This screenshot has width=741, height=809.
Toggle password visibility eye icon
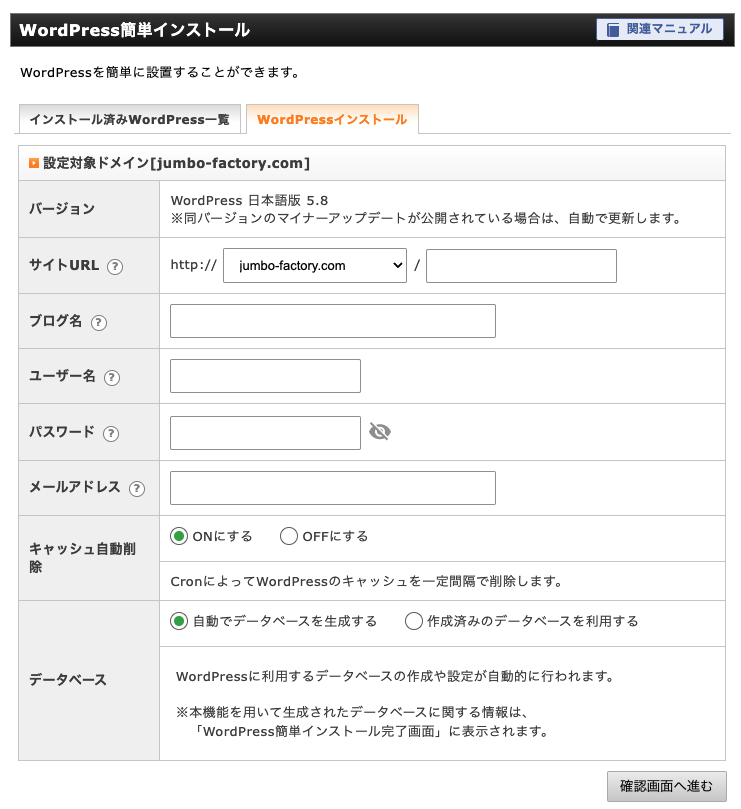[380, 431]
